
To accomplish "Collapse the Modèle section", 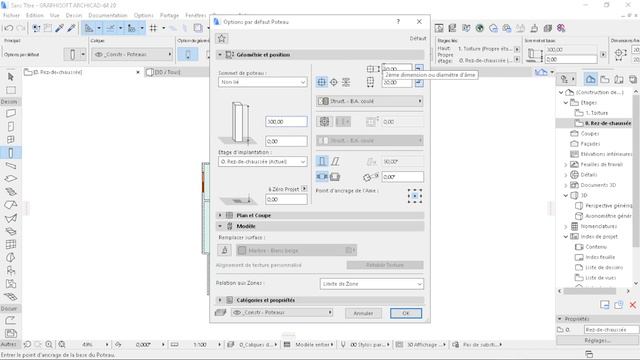I will (x=220, y=226).
